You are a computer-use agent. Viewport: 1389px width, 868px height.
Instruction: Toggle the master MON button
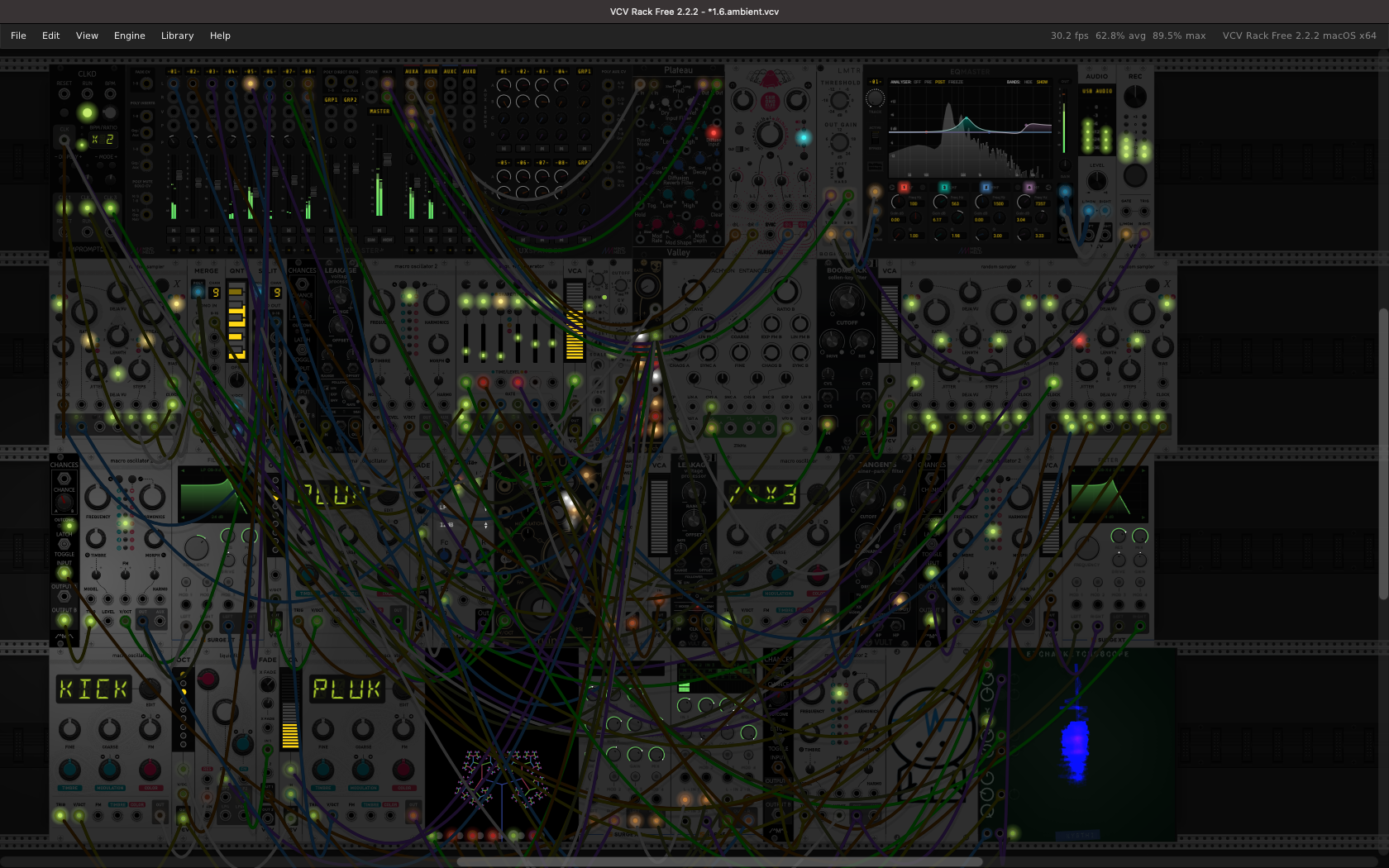coord(387,240)
